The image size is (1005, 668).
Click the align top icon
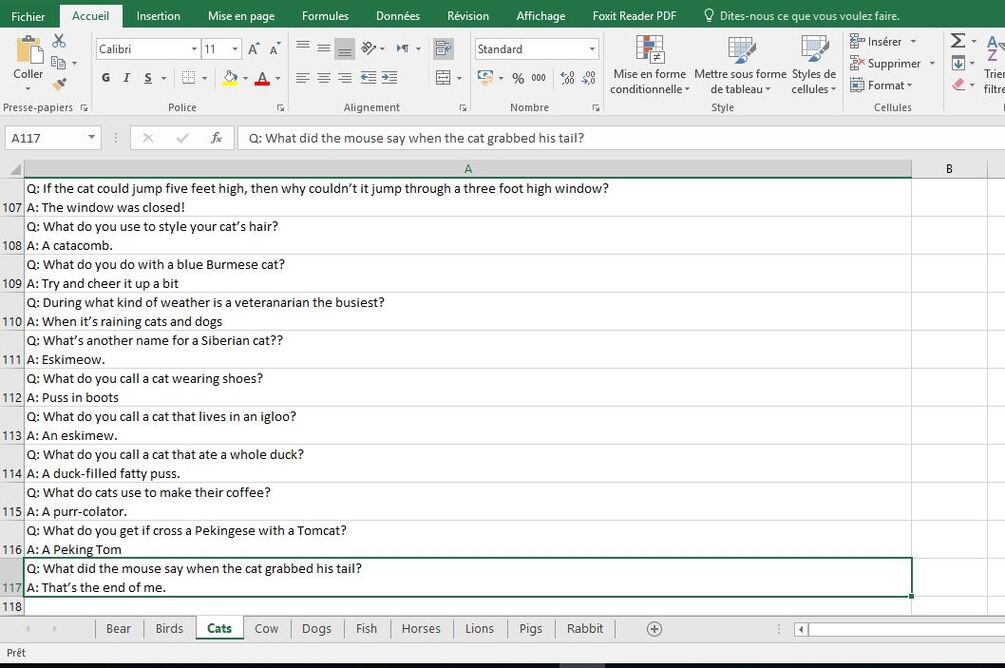pyautogui.click(x=303, y=46)
